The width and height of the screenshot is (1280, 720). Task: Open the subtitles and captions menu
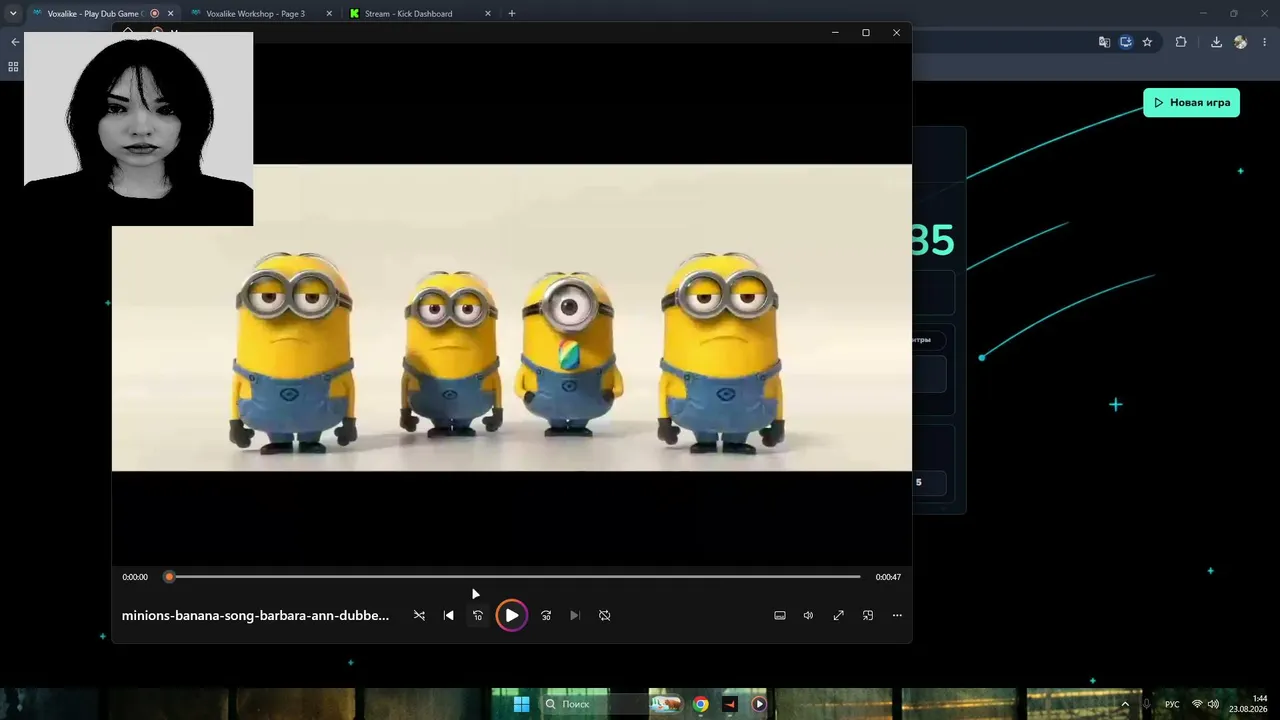click(780, 615)
